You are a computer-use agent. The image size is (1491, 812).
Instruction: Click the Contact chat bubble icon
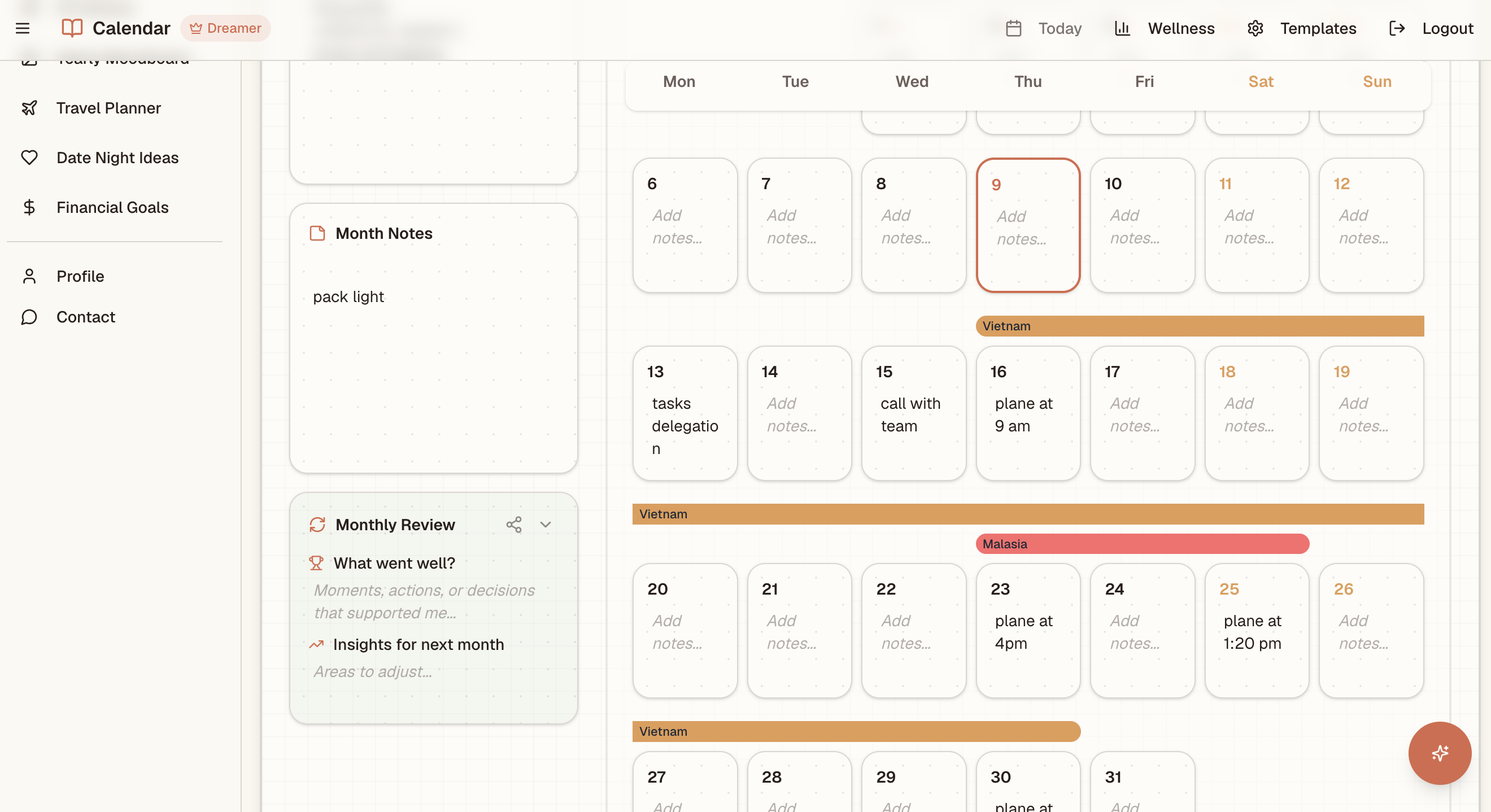click(29, 317)
